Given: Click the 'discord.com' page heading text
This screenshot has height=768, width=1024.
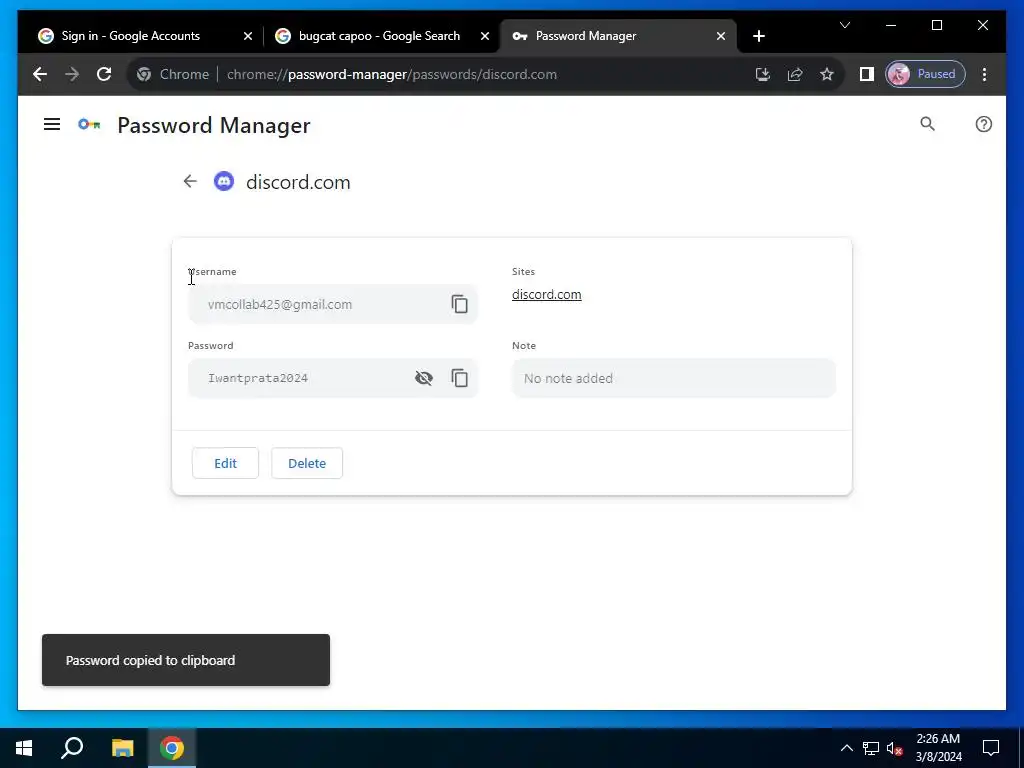Looking at the screenshot, I should [x=298, y=182].
